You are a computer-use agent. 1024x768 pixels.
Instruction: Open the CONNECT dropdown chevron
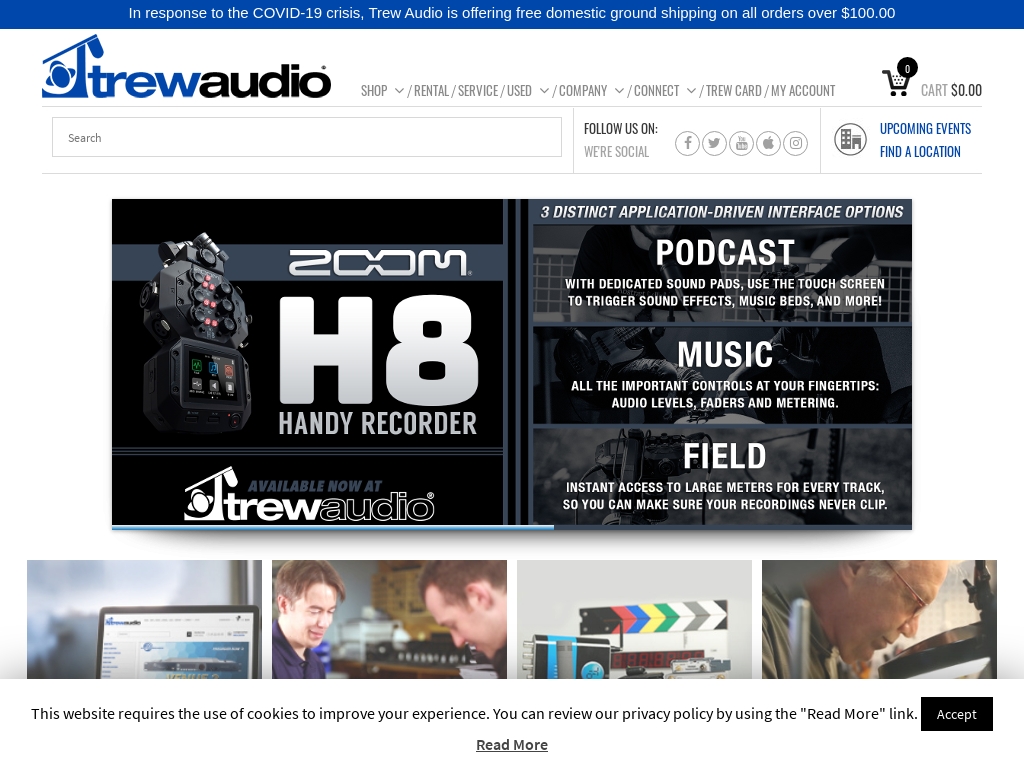[690, 90]
